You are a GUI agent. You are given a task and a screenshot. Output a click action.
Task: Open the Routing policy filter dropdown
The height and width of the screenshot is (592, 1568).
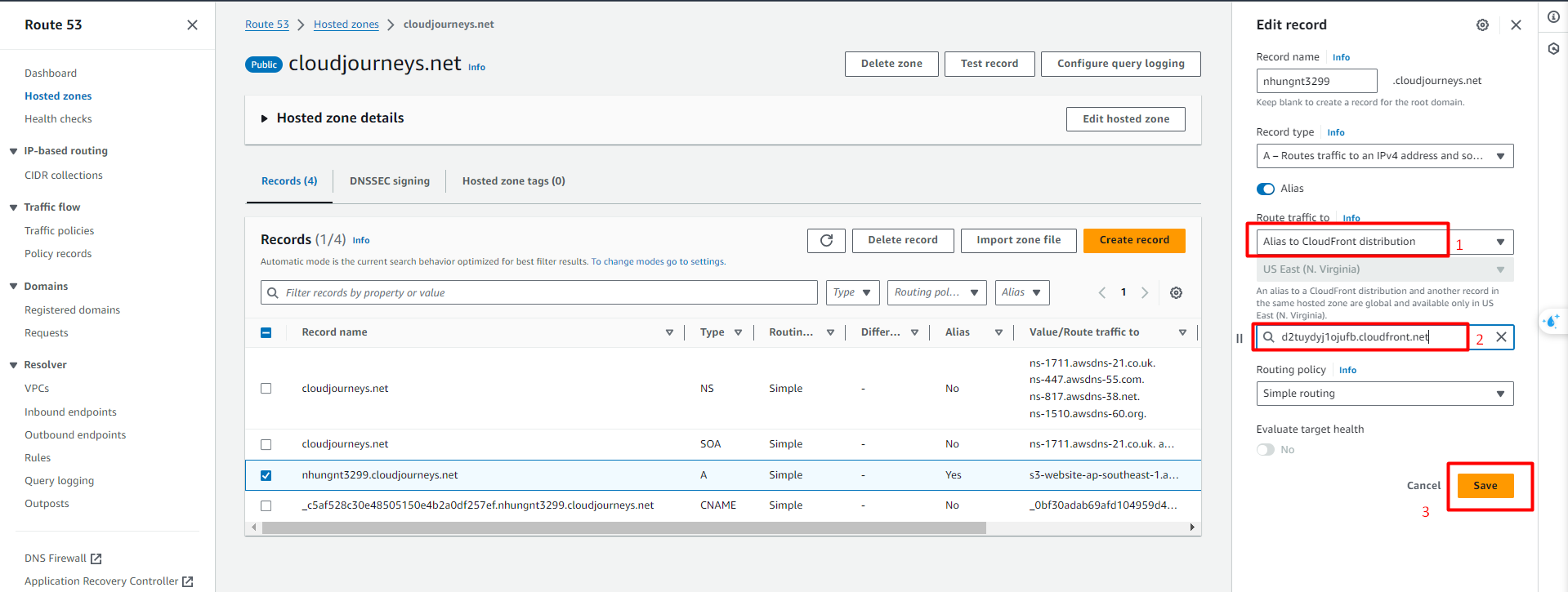[936, 292]
